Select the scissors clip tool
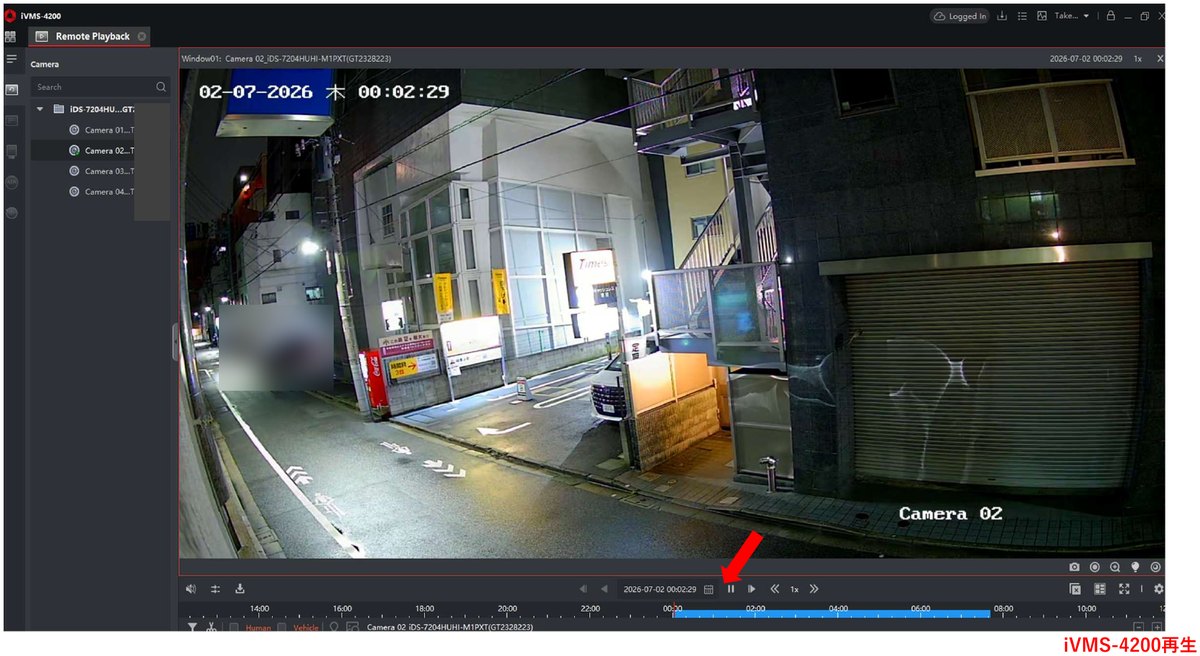Viewport: 1200px width, 656px height. pos(211,627)
